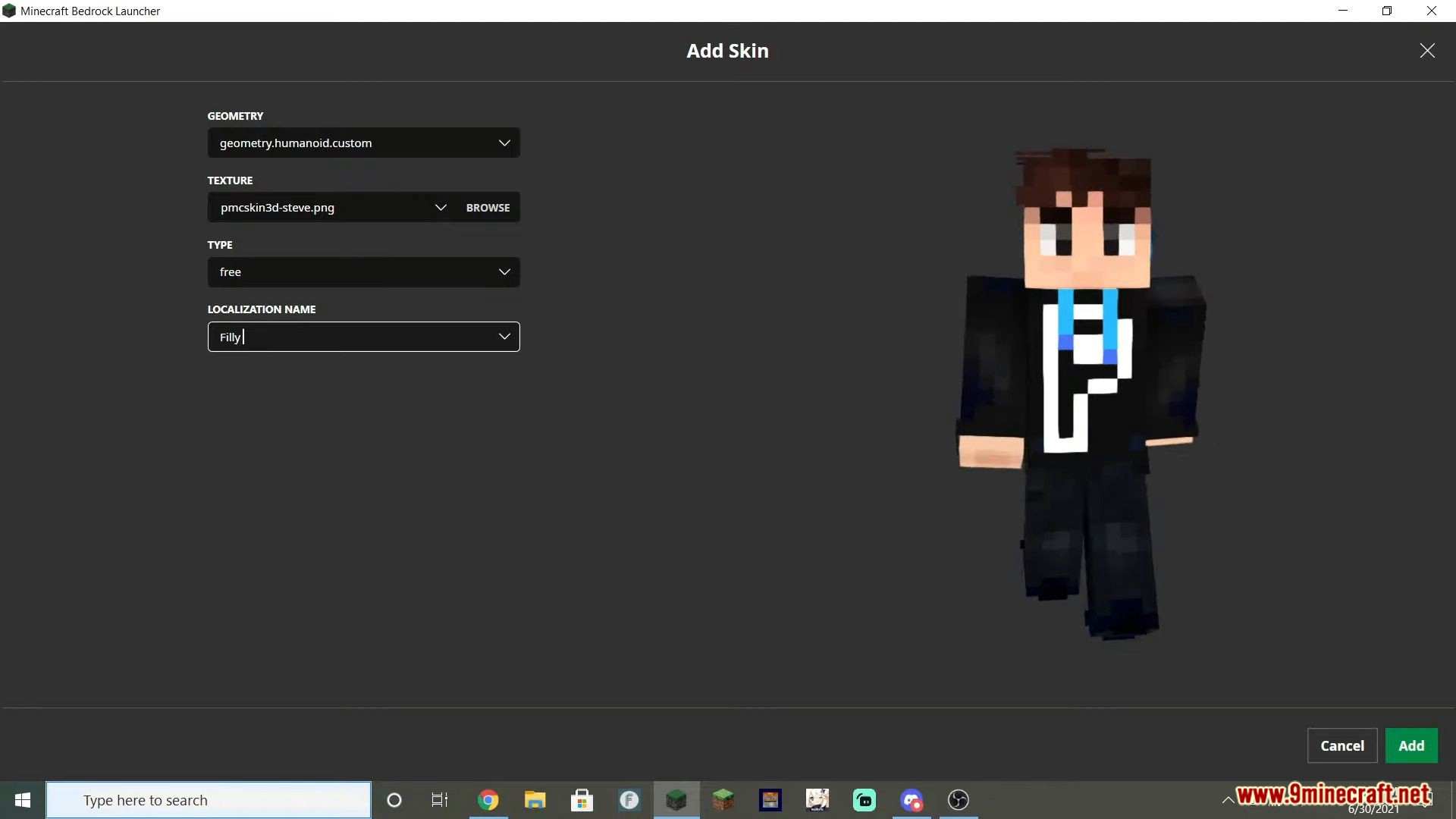The width and height of the screenshot is (1456, 819).
Task: Click the Microsoft Store taskbar icon
Action: coord(582,800)
